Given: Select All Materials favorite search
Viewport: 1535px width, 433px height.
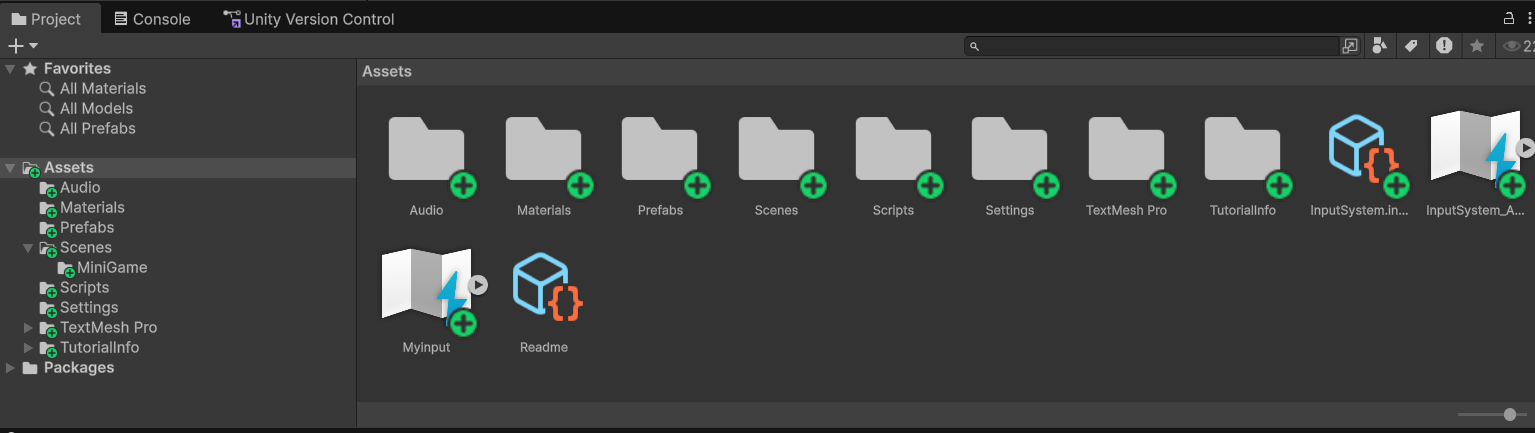Looking at the screenshot, I should tap(102, 89).
